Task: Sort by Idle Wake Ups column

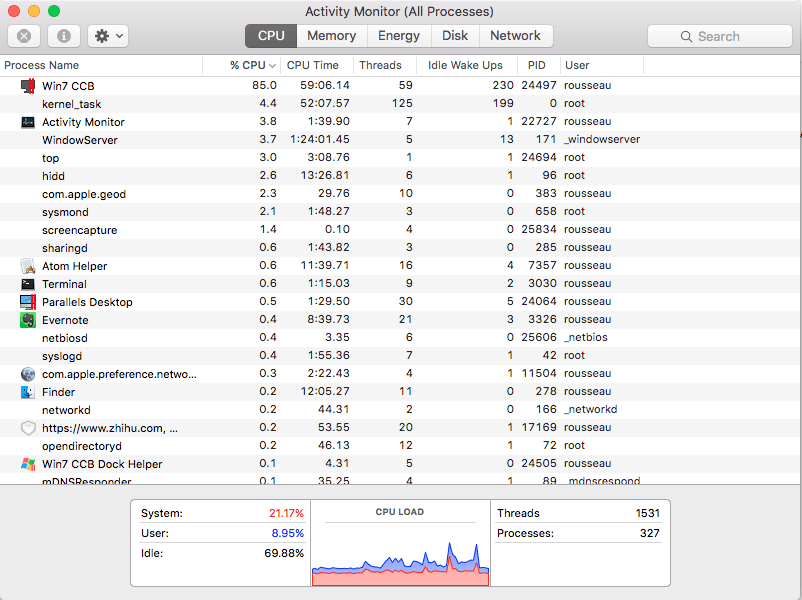Action: [466, 65]
